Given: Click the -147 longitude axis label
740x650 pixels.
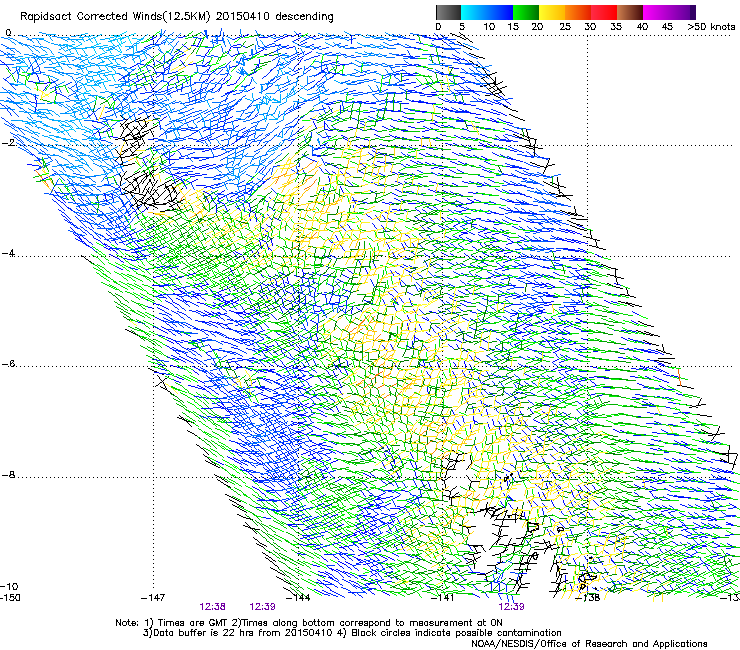Looking at the screenshot, I should 153,597.
